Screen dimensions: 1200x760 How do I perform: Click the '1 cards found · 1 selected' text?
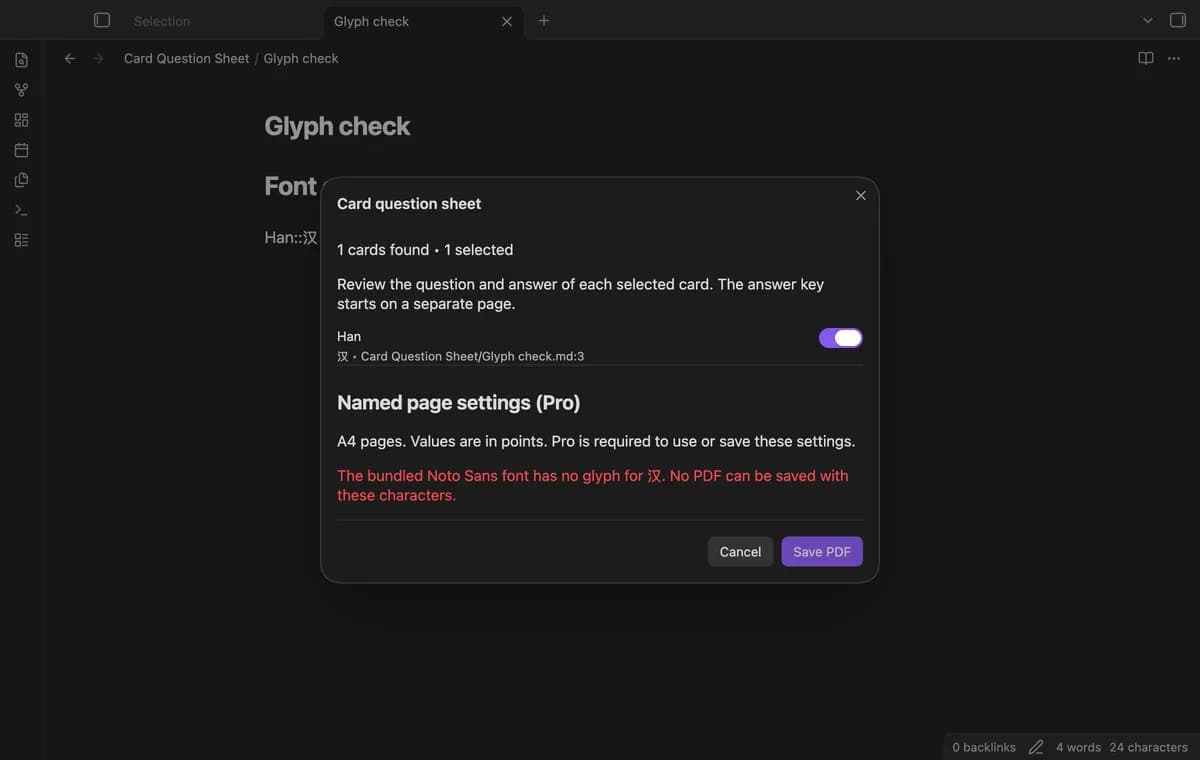pos(425,250)
